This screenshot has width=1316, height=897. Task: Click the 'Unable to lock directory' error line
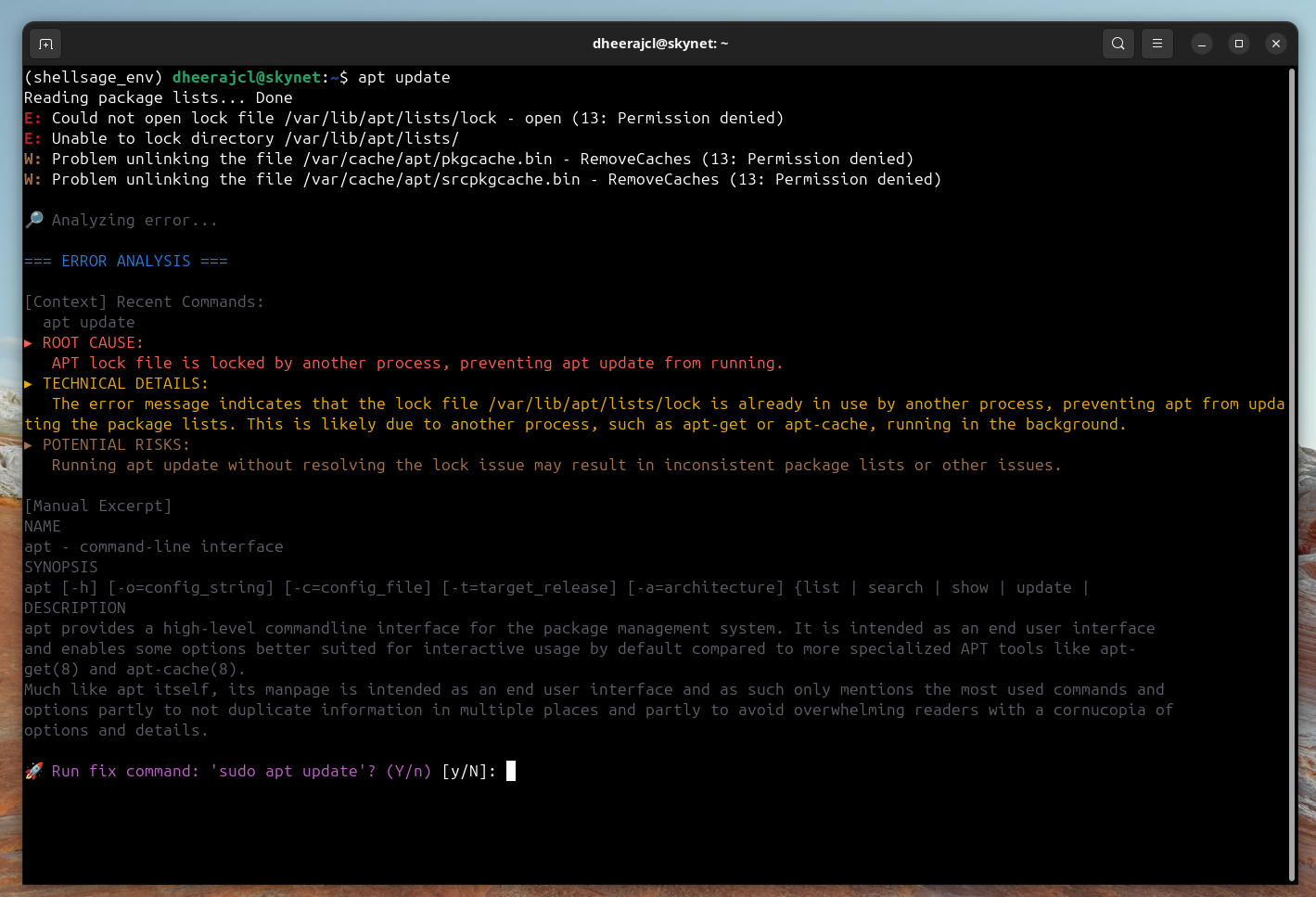coord(241,139)
